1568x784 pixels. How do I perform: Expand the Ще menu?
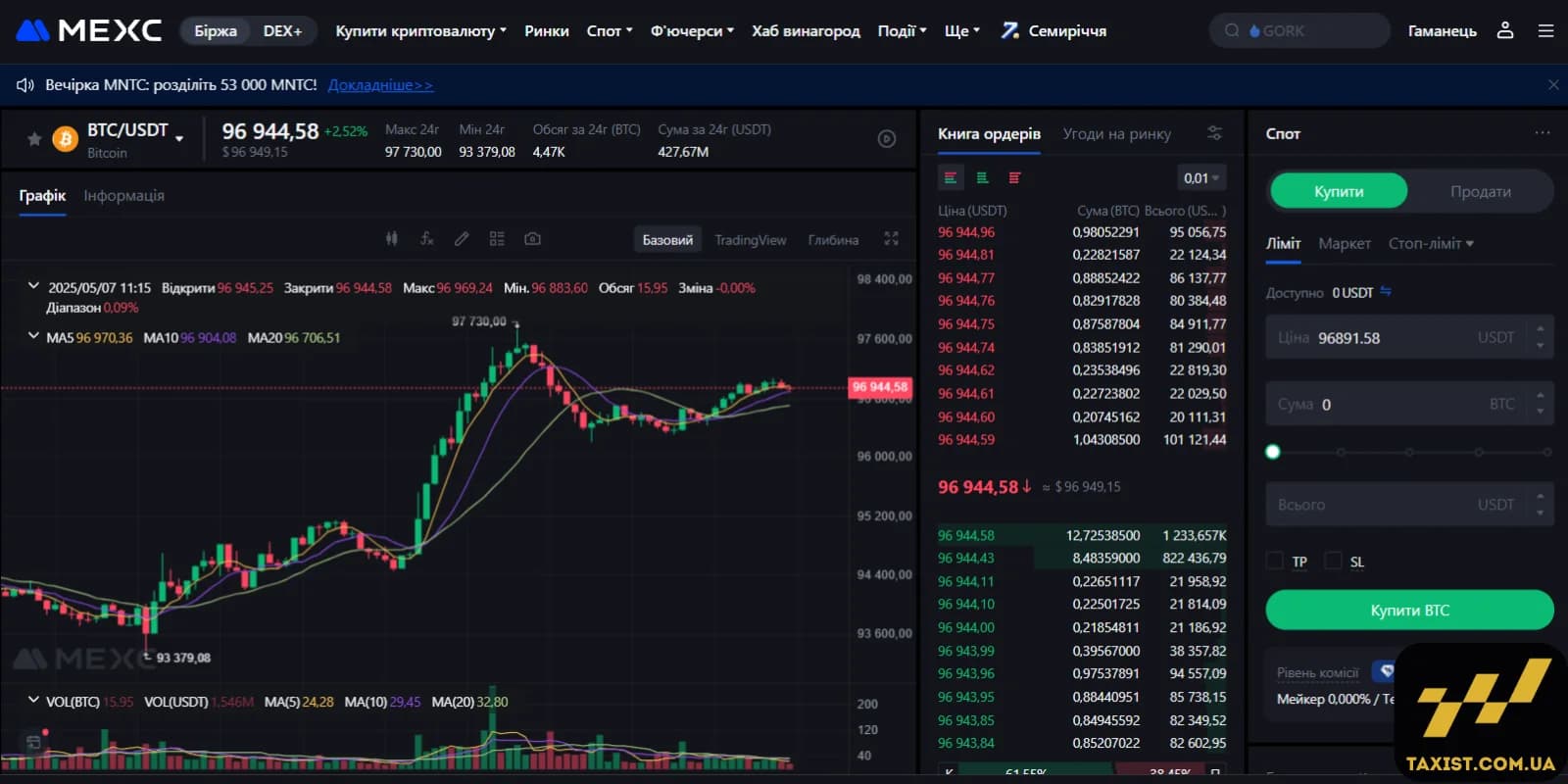961,30
